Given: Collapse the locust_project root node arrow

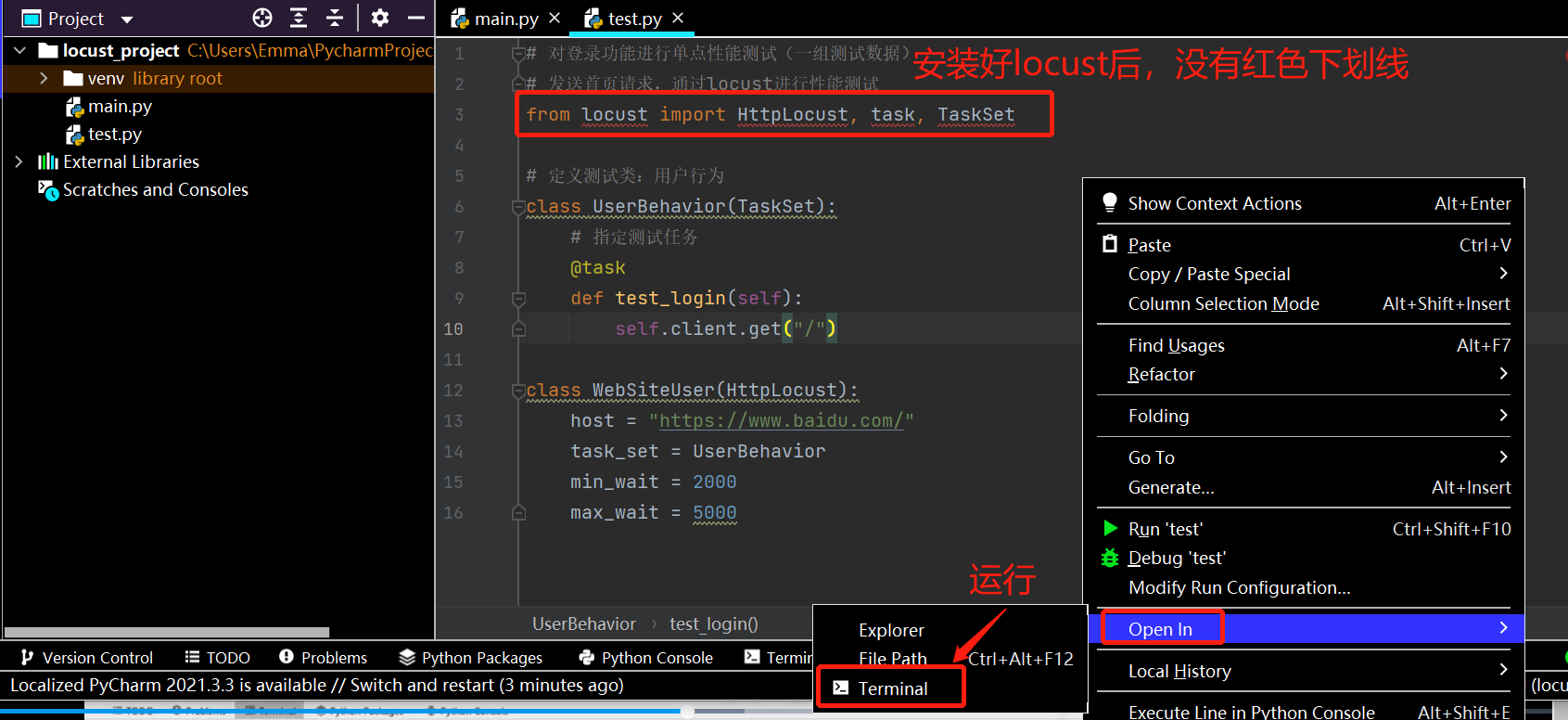Looking at the screenshot, I should click(19, 50).
